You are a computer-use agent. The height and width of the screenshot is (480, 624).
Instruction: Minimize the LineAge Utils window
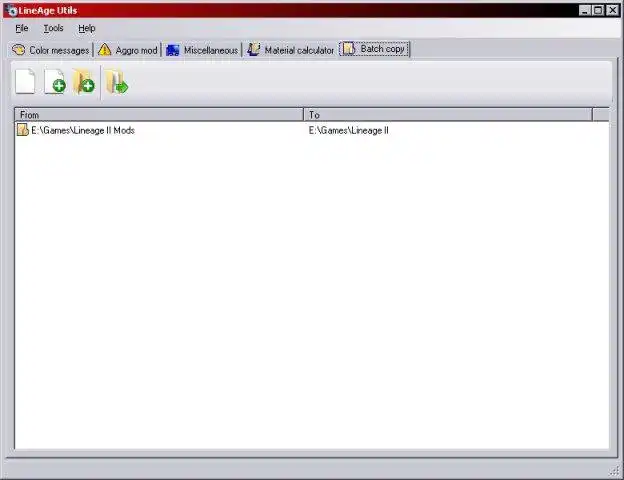(584, 10)
